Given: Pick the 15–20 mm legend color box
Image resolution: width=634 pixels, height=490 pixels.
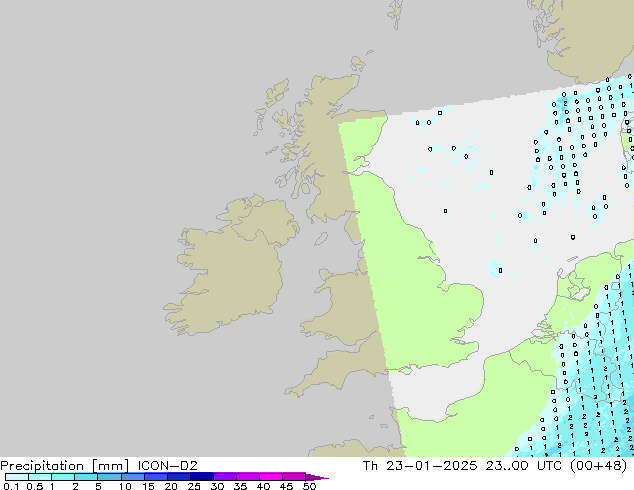Looking at the screenshot, I should tap(155, 477).
